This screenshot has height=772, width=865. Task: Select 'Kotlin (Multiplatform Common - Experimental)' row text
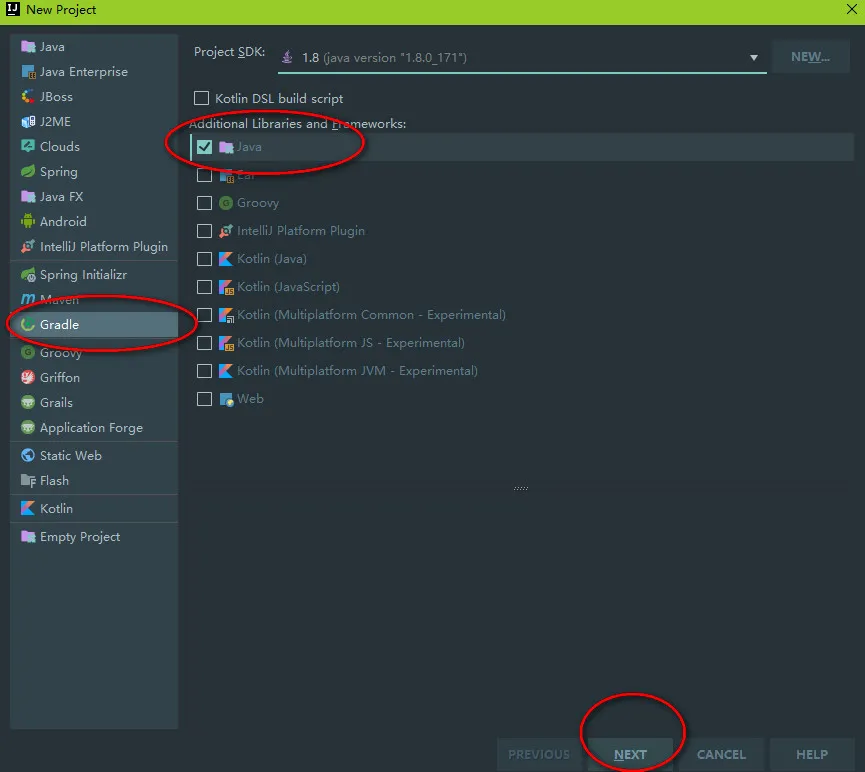point(371,315)
